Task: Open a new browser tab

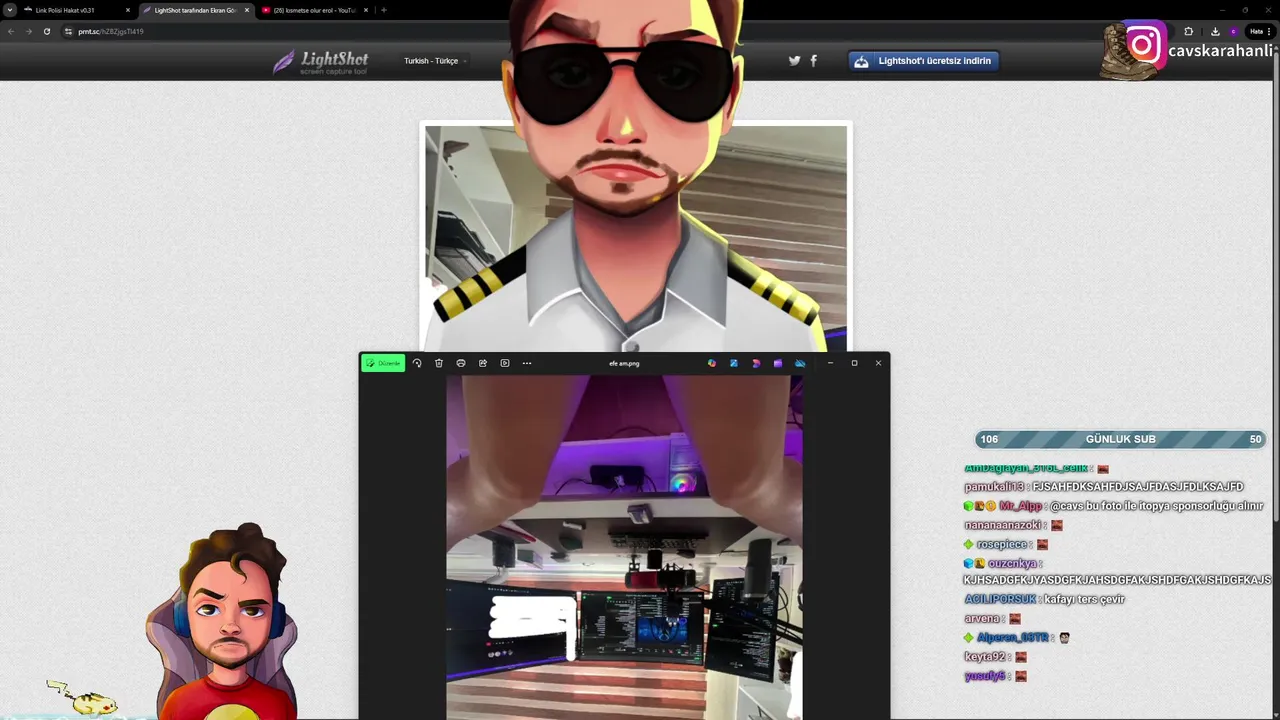Action: [x=384, y=10]
